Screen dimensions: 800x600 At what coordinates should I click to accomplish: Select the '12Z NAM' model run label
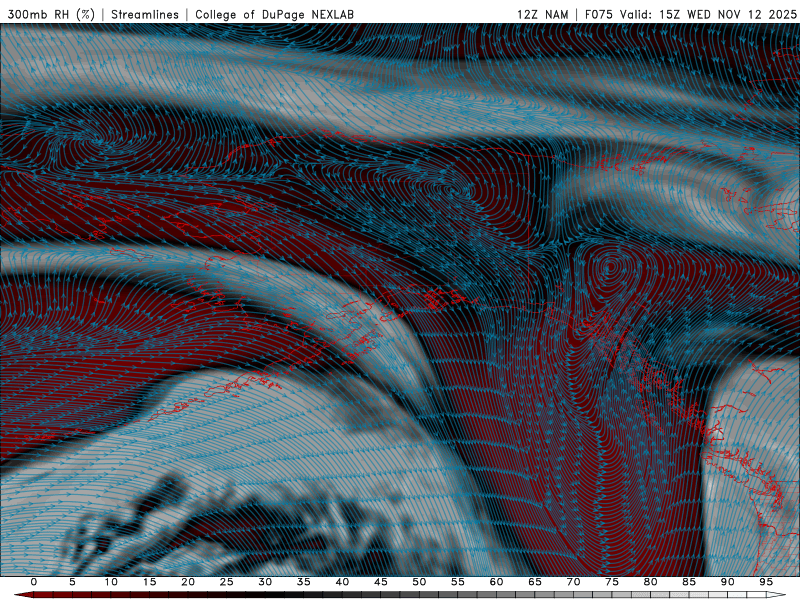(543, 14)
